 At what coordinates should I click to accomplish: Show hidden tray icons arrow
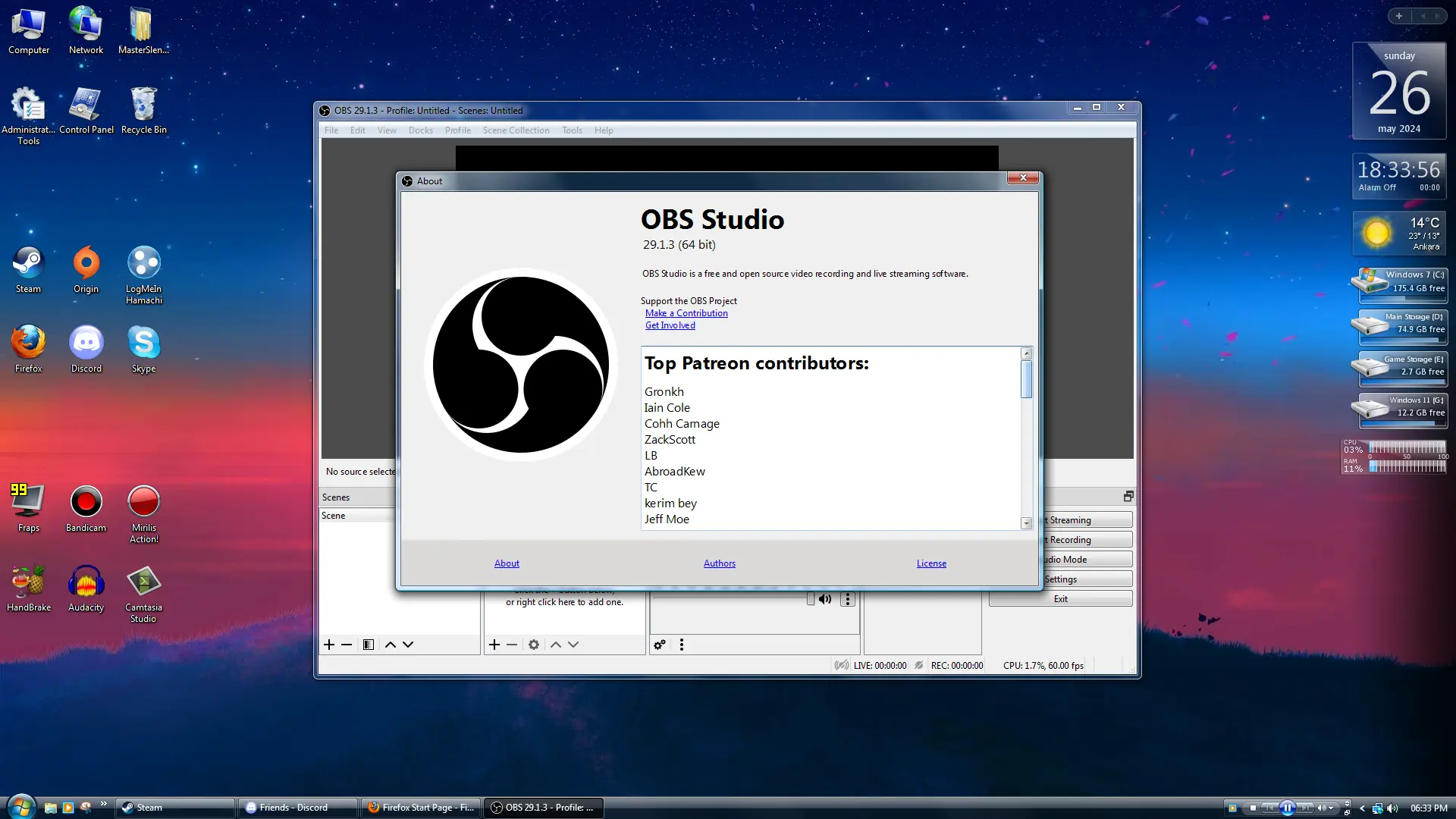point(1363,808)
